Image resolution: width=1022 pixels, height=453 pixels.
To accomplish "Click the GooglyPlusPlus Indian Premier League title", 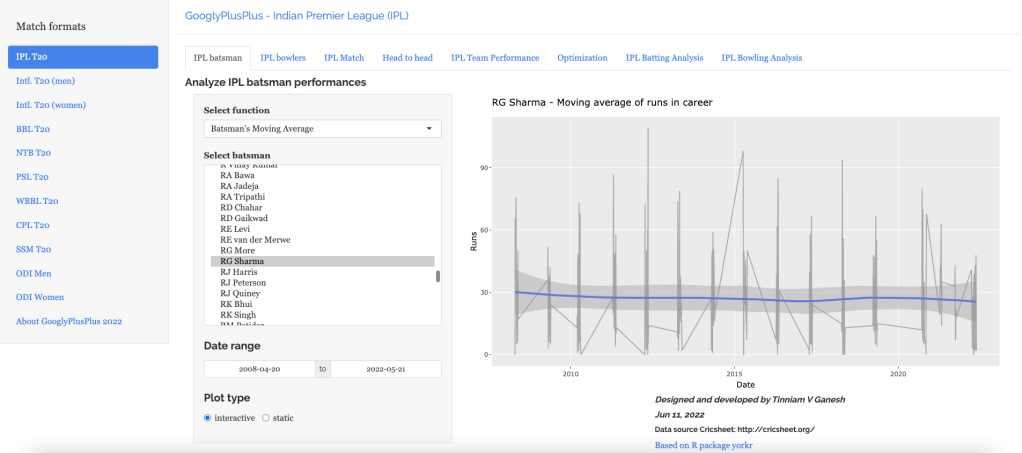I will point(297,16).
